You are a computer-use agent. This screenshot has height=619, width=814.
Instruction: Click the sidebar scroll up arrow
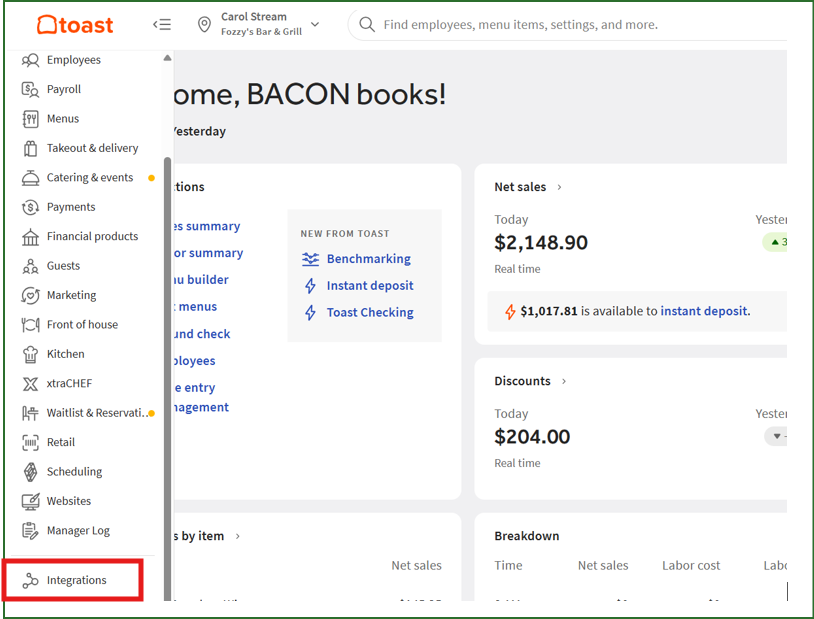pos(167,58)
